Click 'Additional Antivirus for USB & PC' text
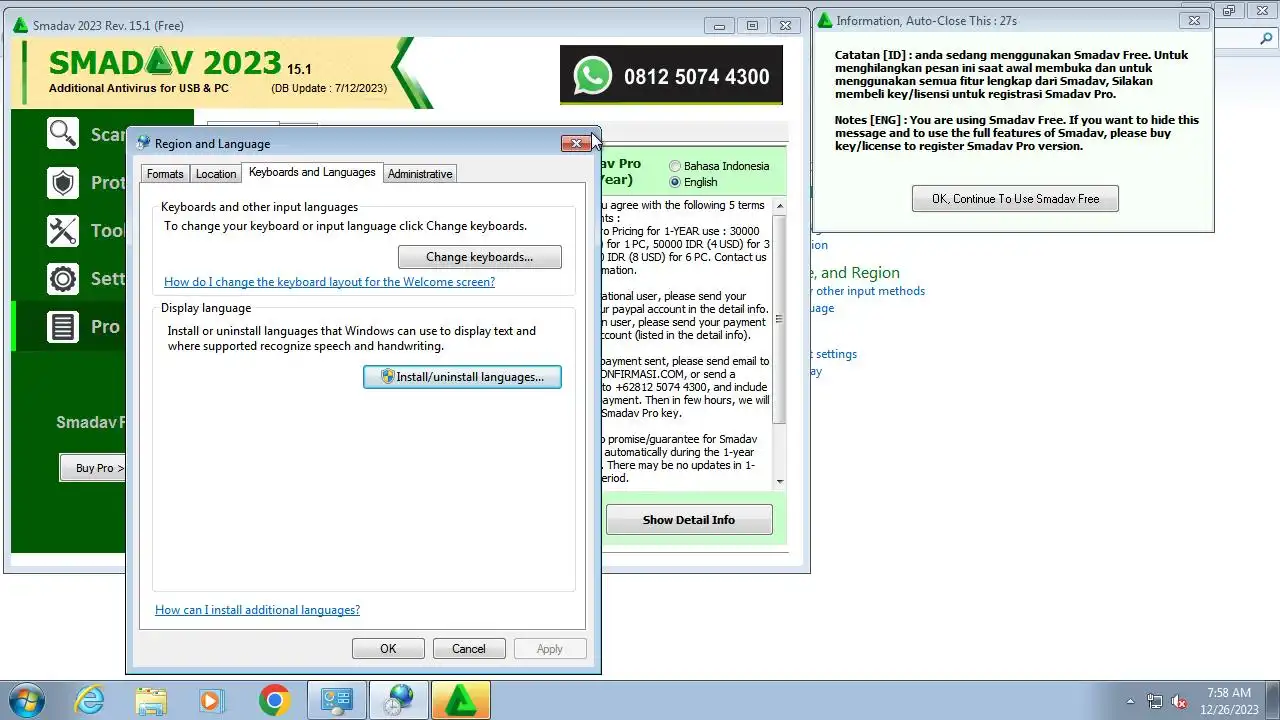This screenshot has height=720, width=1280. click(139, 88)
